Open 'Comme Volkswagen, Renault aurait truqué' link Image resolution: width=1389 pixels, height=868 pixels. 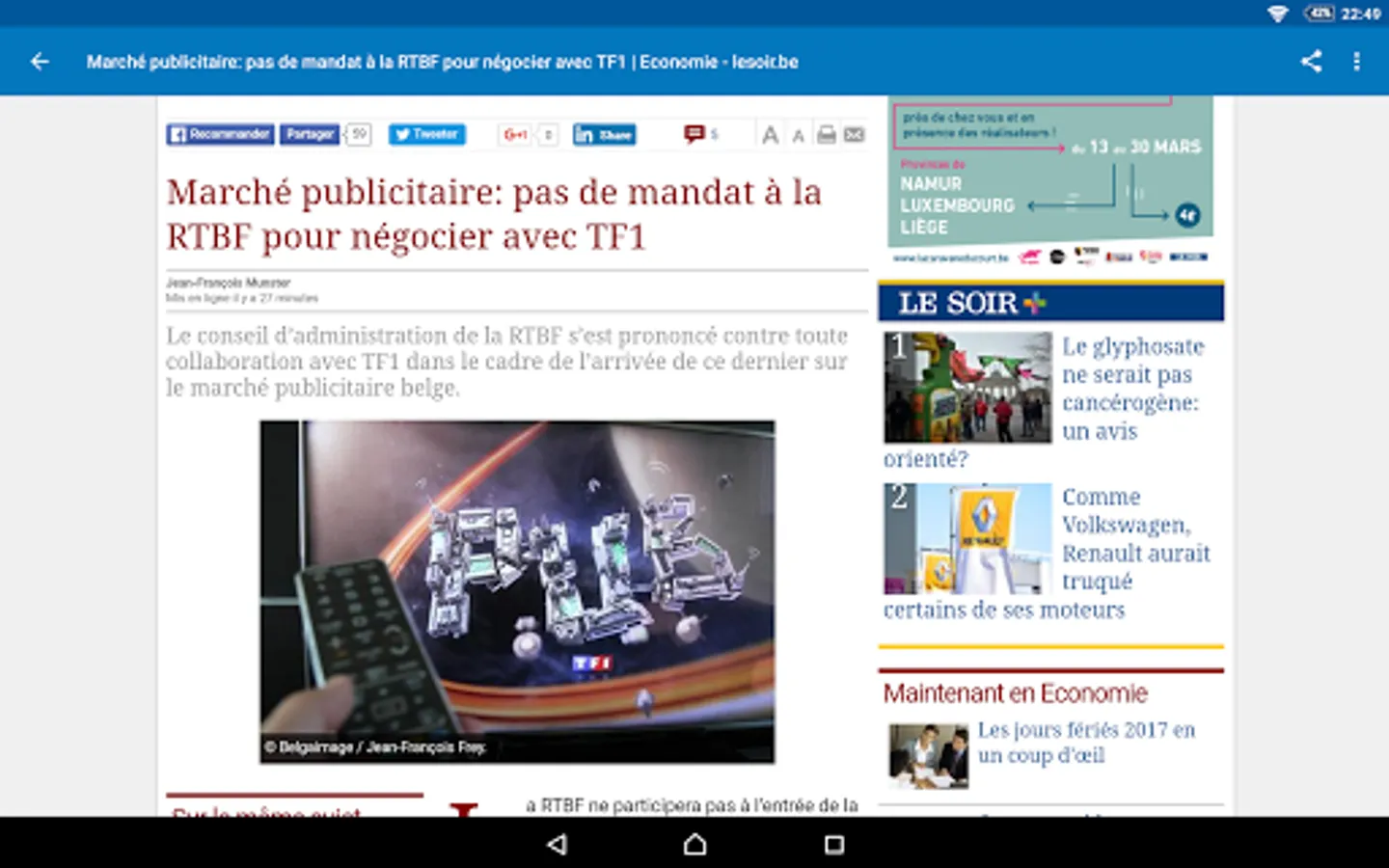pyautogui.click(x=1136, y=538)
